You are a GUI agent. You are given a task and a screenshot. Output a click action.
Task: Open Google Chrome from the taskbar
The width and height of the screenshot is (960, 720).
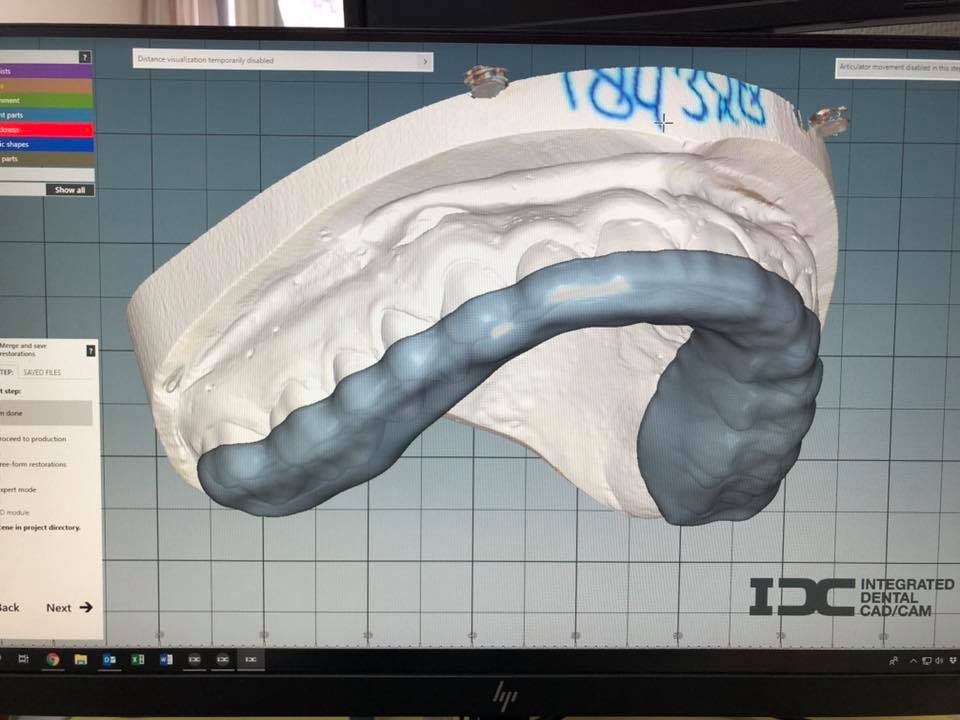53,660
